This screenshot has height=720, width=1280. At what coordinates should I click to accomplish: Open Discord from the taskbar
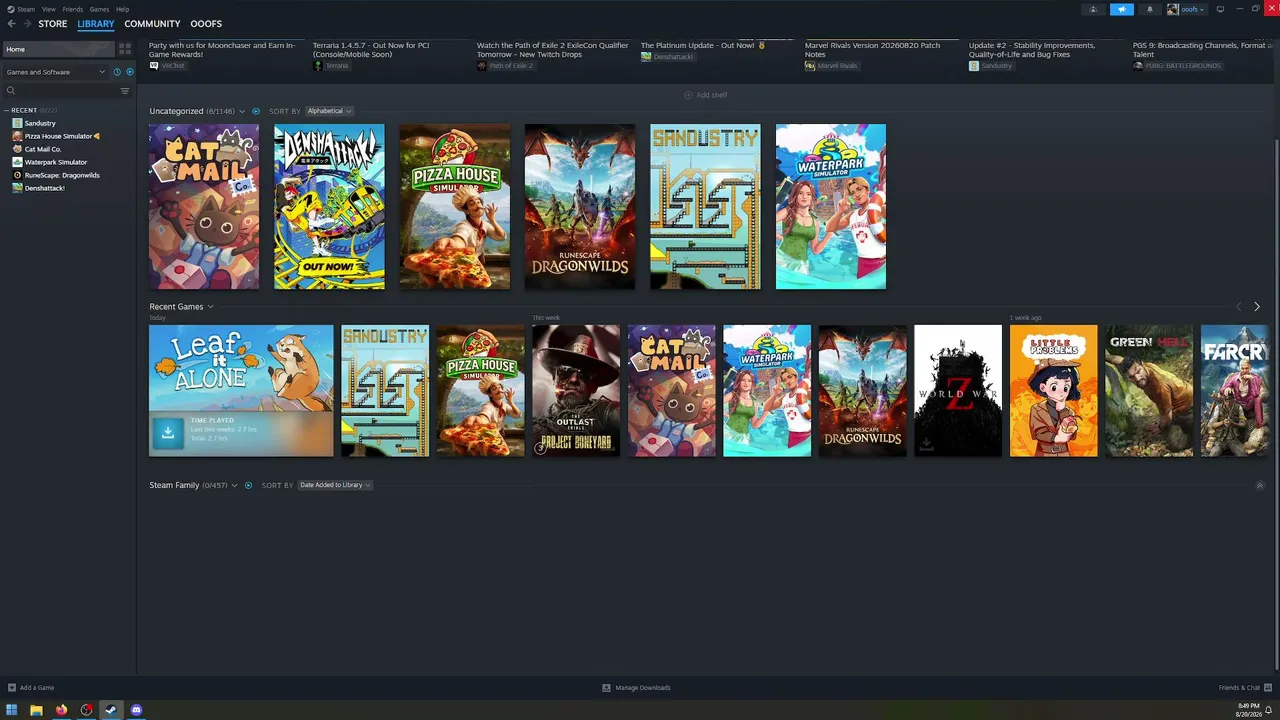tap(136, 710)
